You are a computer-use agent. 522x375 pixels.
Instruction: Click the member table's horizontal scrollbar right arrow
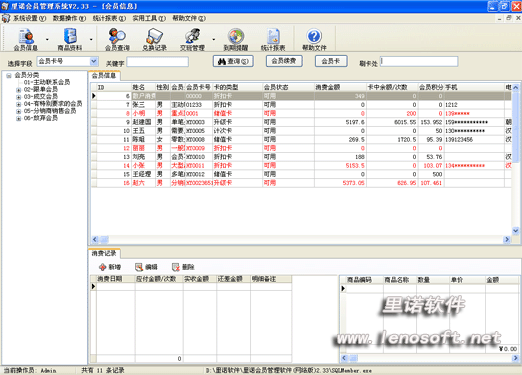coord(507,239)
